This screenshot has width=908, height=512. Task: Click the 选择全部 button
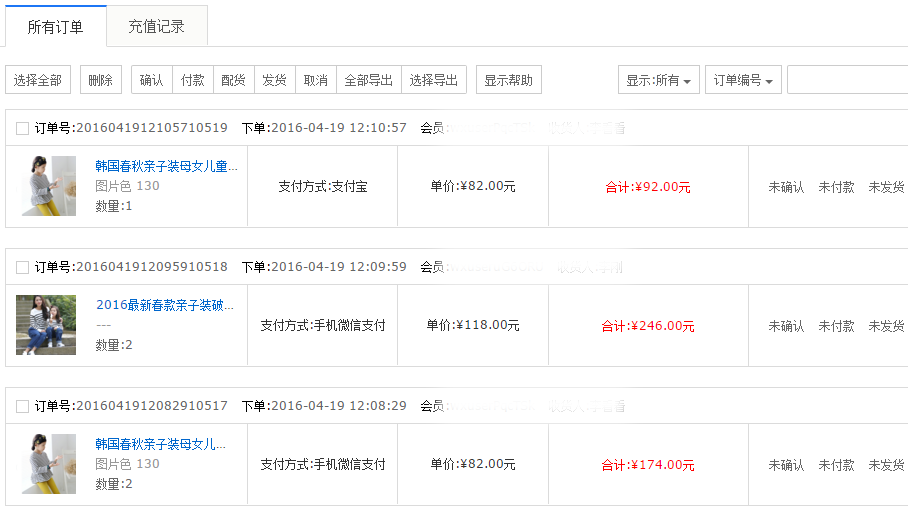[x=38, y=80]
